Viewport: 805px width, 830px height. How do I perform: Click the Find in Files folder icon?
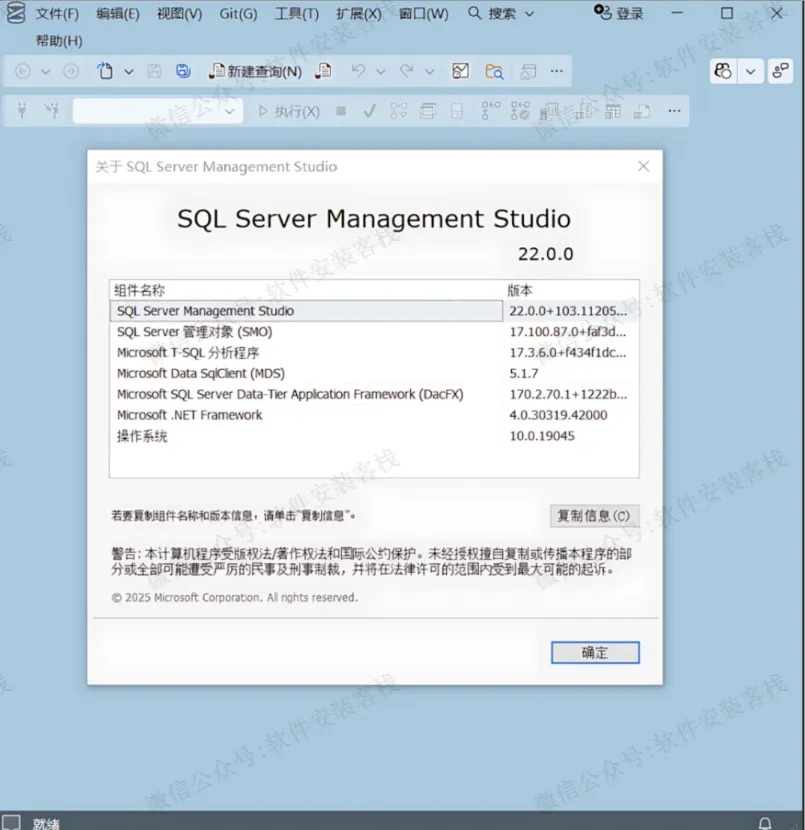pyautogui.click(x=494, y=71)
